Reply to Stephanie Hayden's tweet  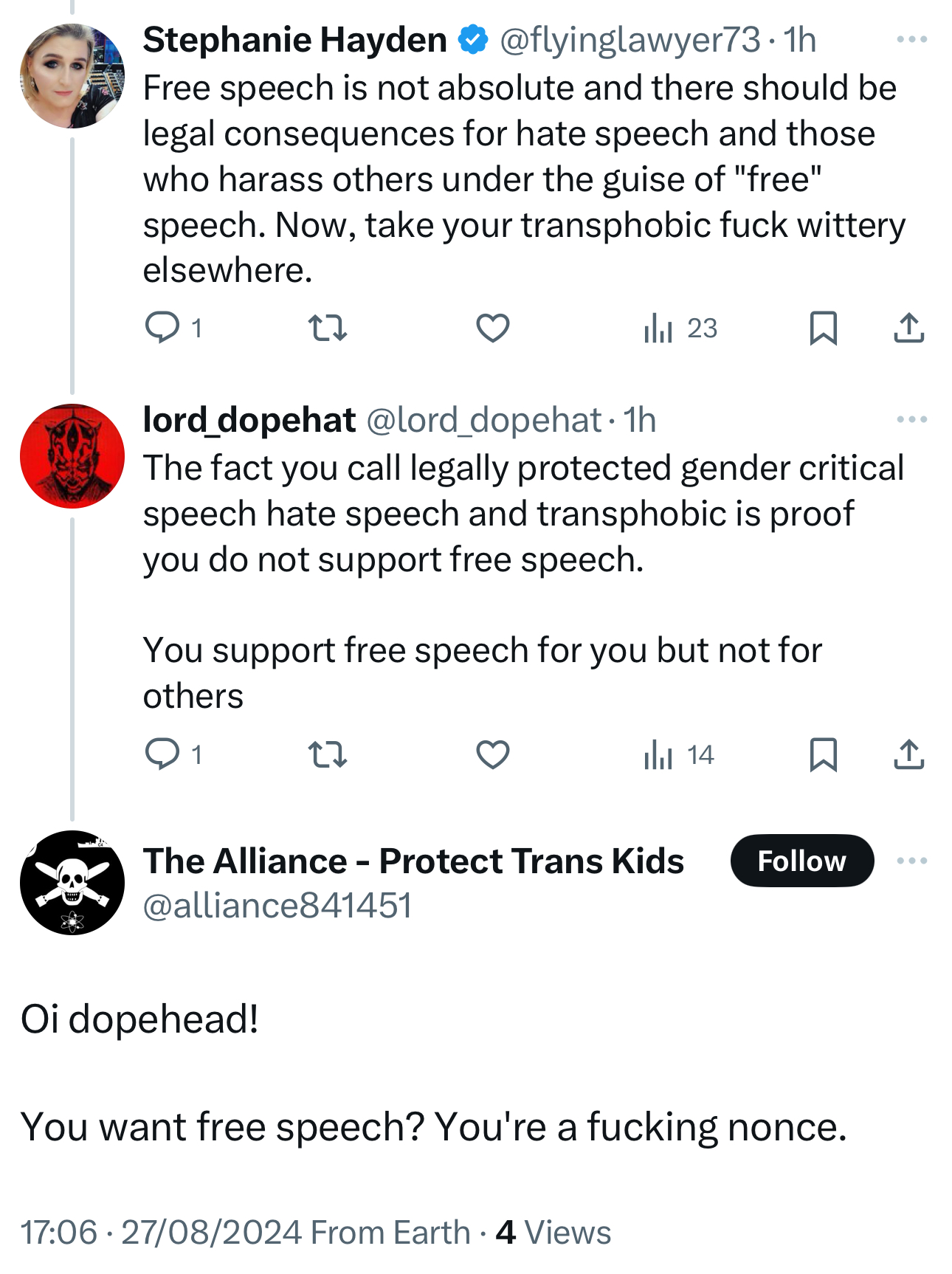162,328
